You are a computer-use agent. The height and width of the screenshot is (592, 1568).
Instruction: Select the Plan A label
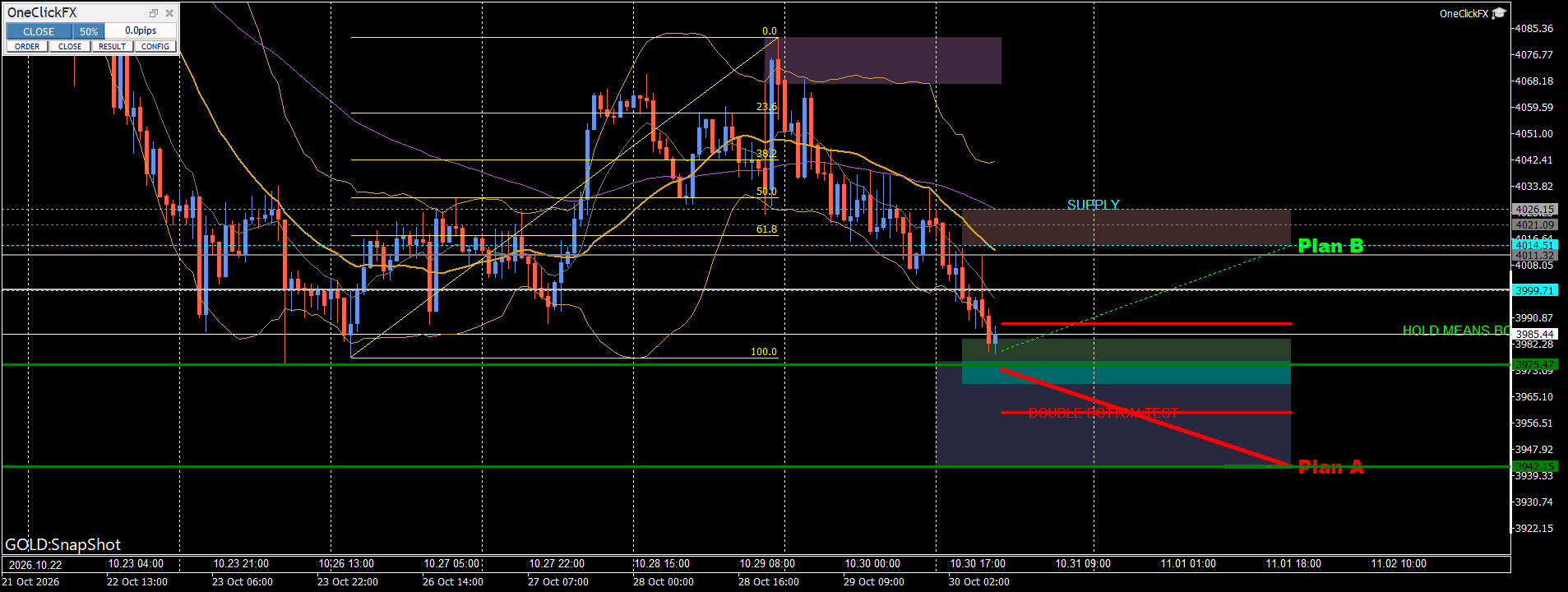[1330, 467]
